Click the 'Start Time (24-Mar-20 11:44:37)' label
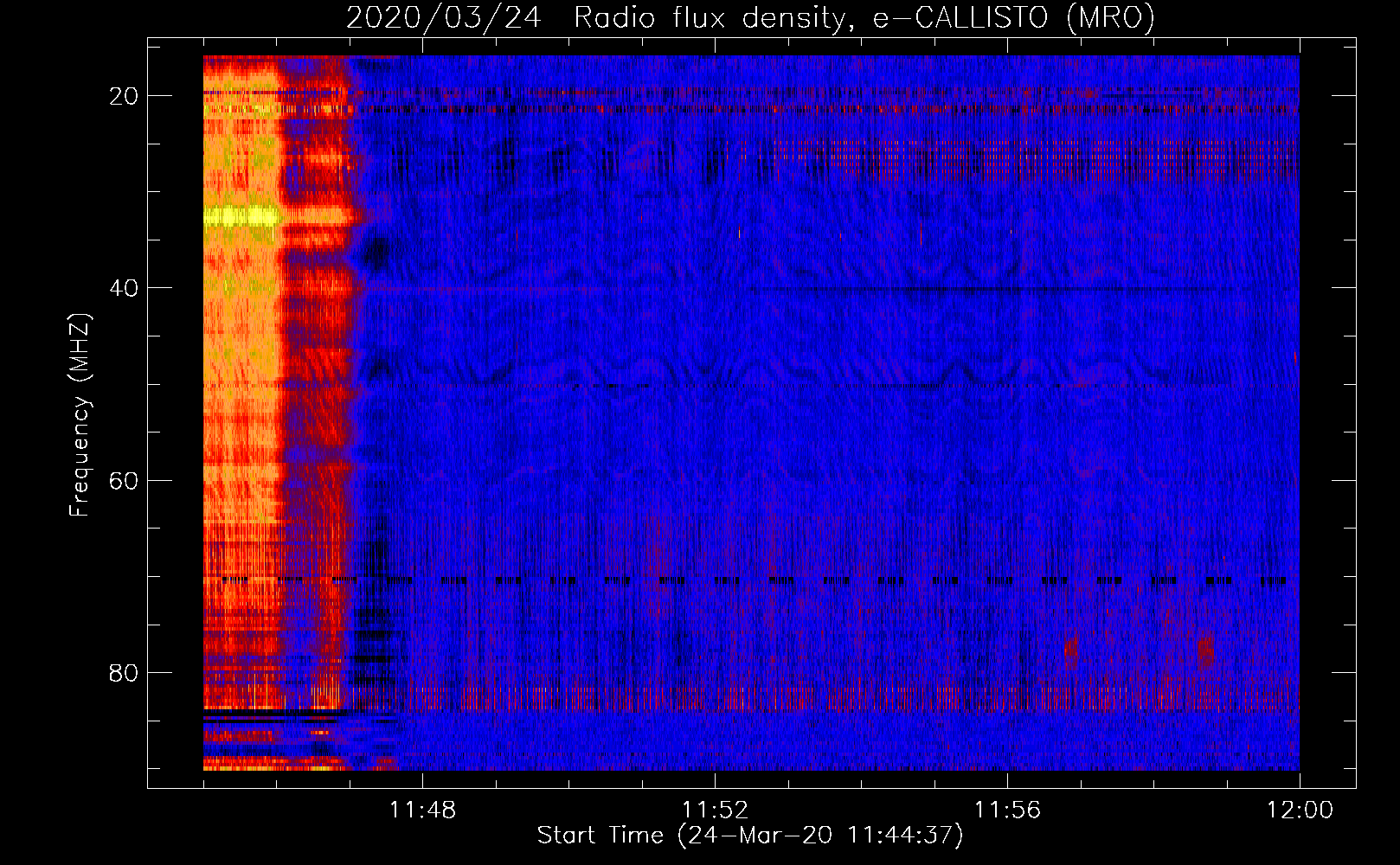This screenshot has width=1400, height=865. click(x=750, y=836)
